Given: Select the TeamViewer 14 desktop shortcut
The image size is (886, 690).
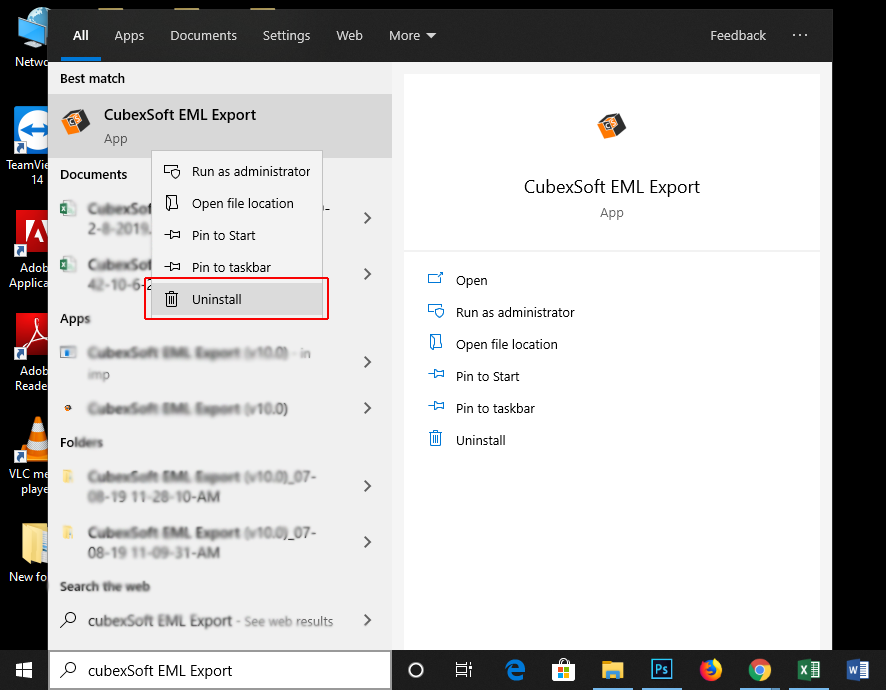Looking at the screenshot, I should point(27,146).
